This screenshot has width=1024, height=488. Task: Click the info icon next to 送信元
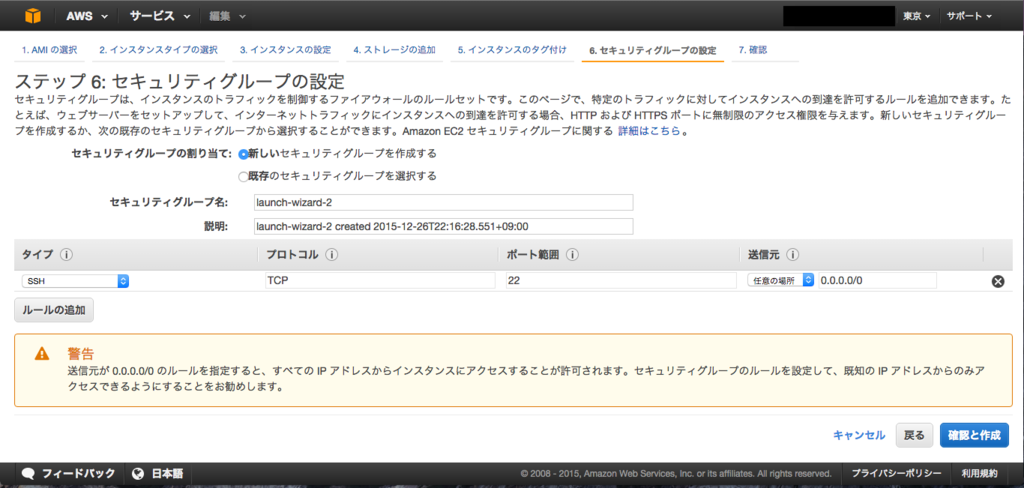click(793, 255)
